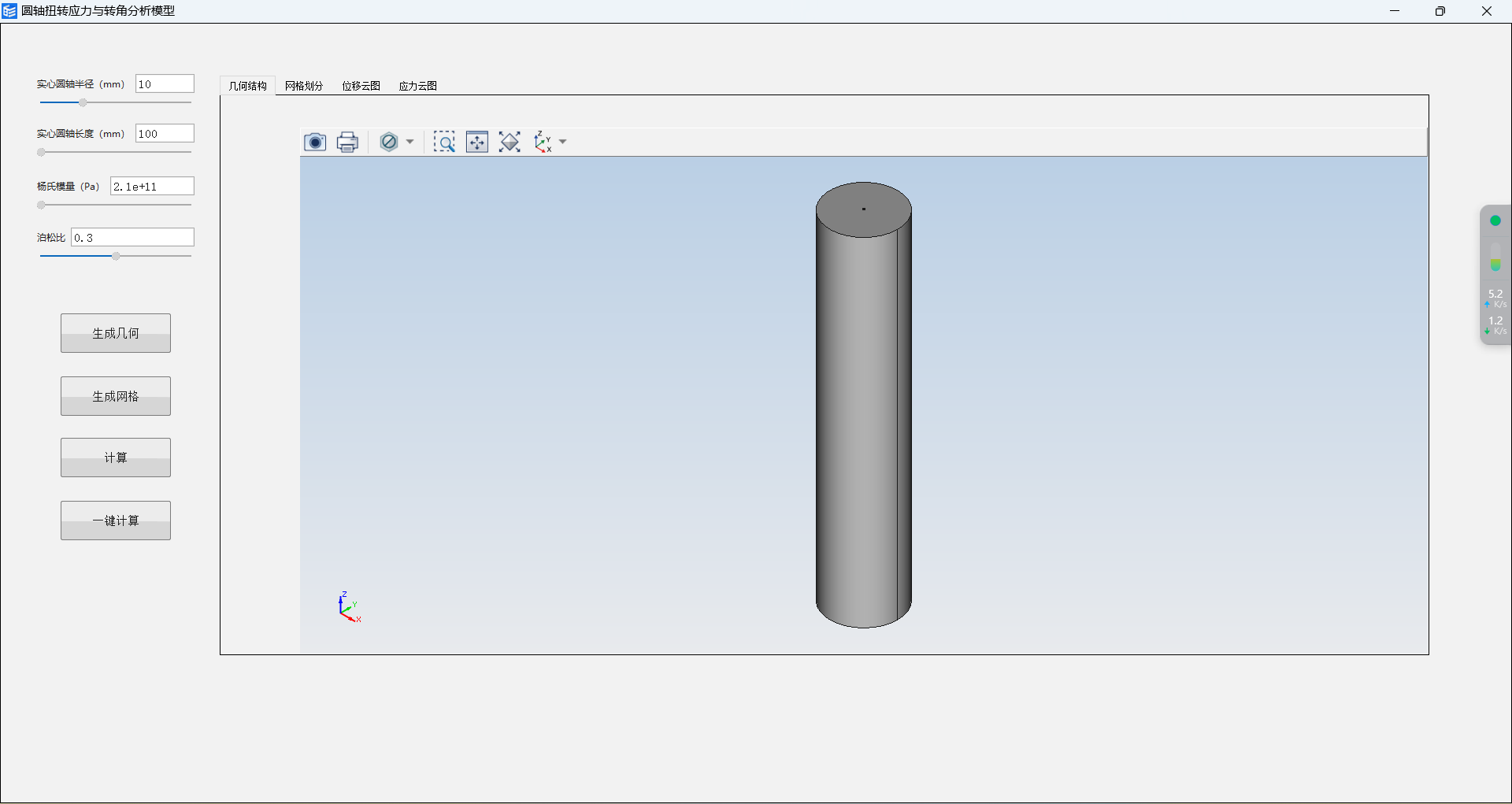The height and width of the screenshot is (804, 1512).
Task: Switch to the 网格划分 tab
Action: [x=304, y=86]
